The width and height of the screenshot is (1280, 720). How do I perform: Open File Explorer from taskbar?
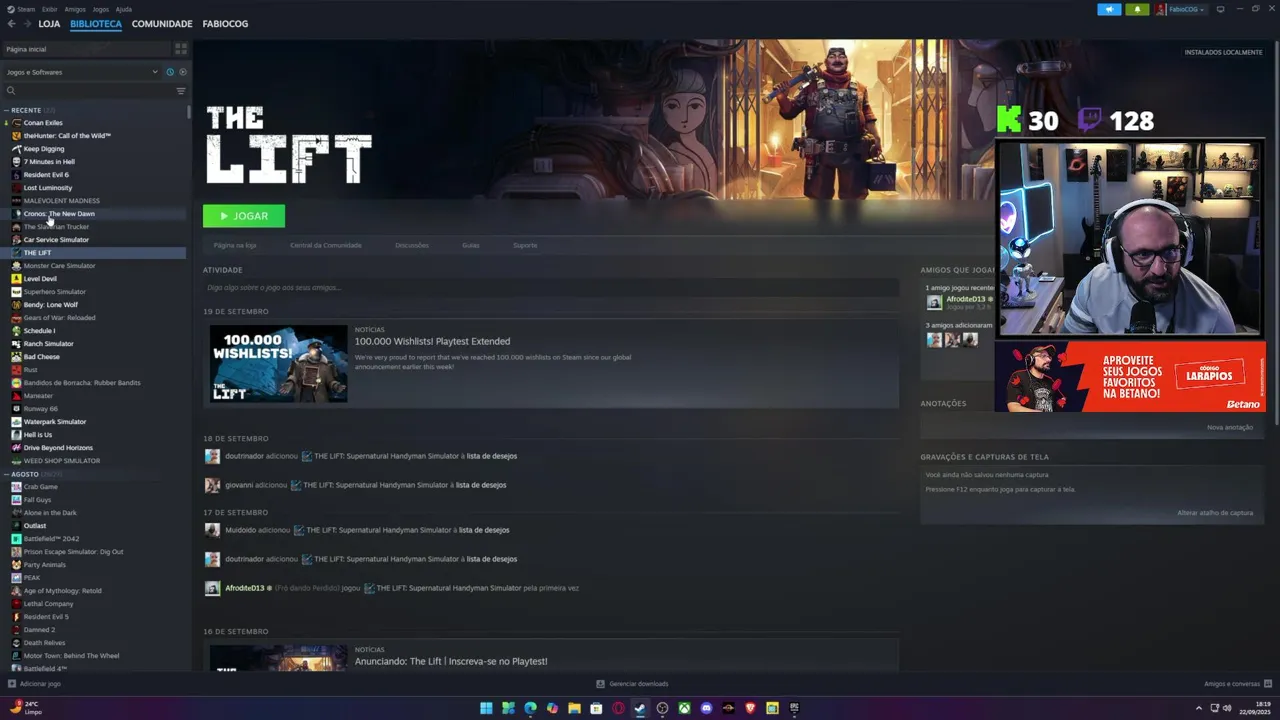point(574,708)
